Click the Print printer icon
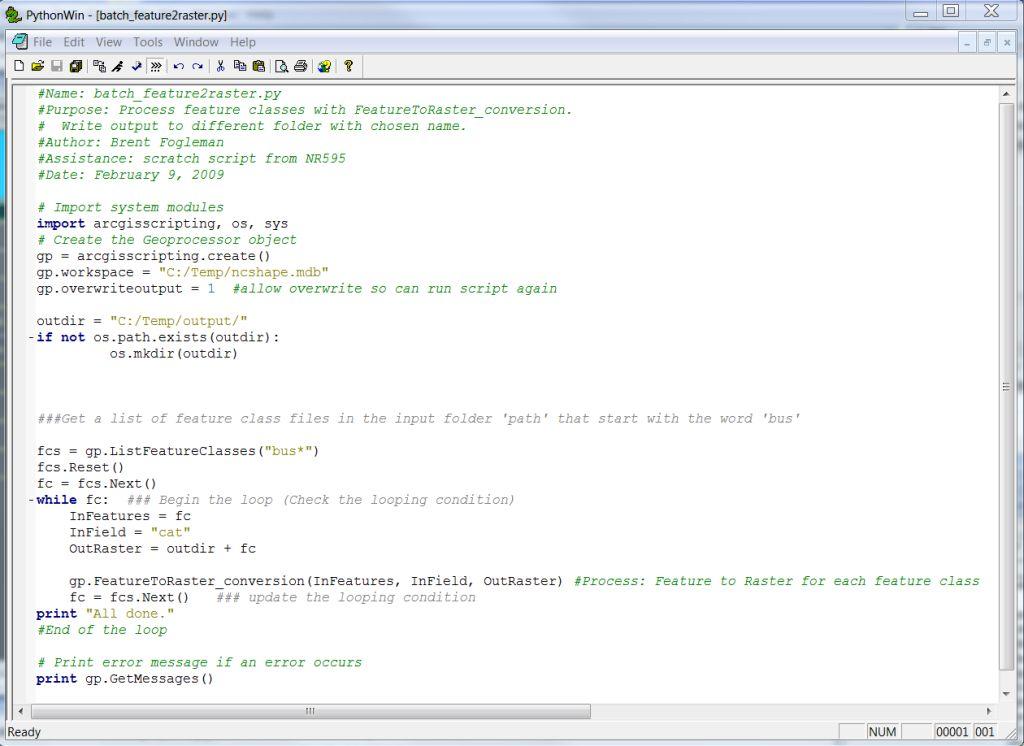1024x746 pixels. [300, 66]
